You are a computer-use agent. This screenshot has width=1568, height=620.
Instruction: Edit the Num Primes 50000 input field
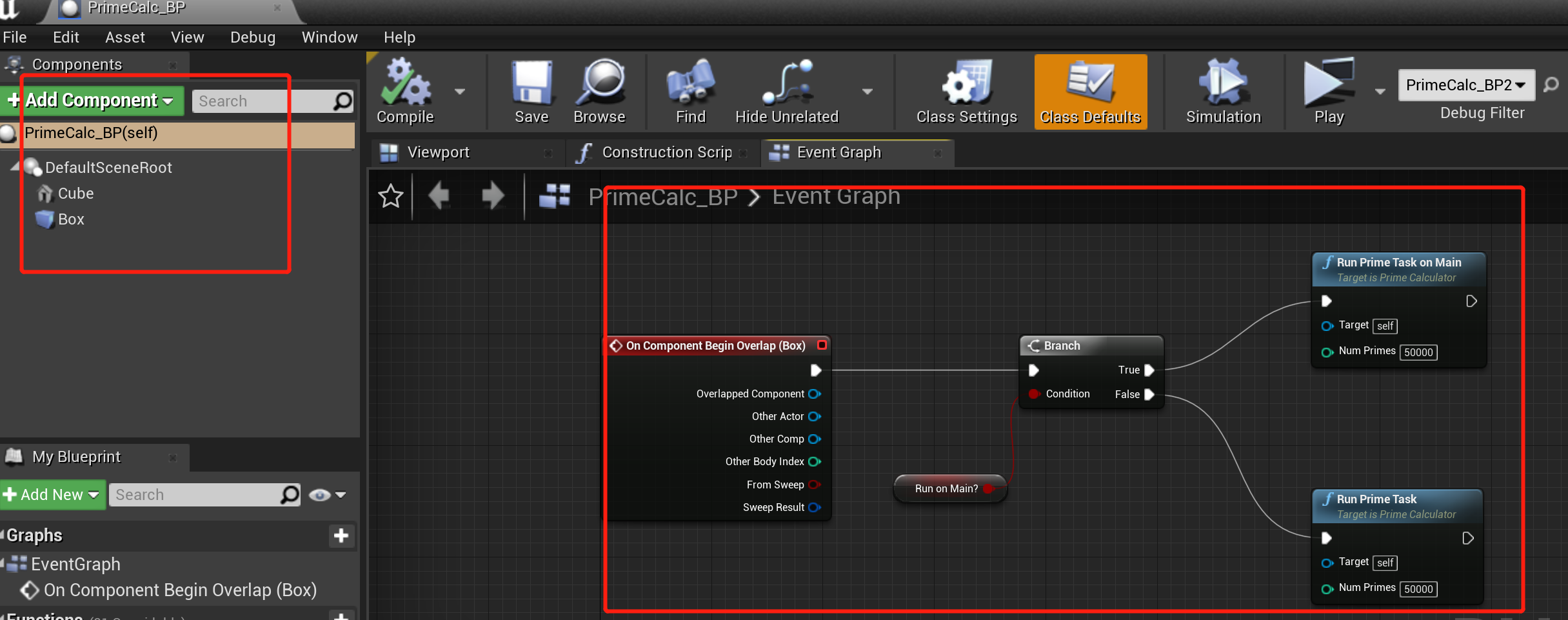click(x=1418, y=352)
